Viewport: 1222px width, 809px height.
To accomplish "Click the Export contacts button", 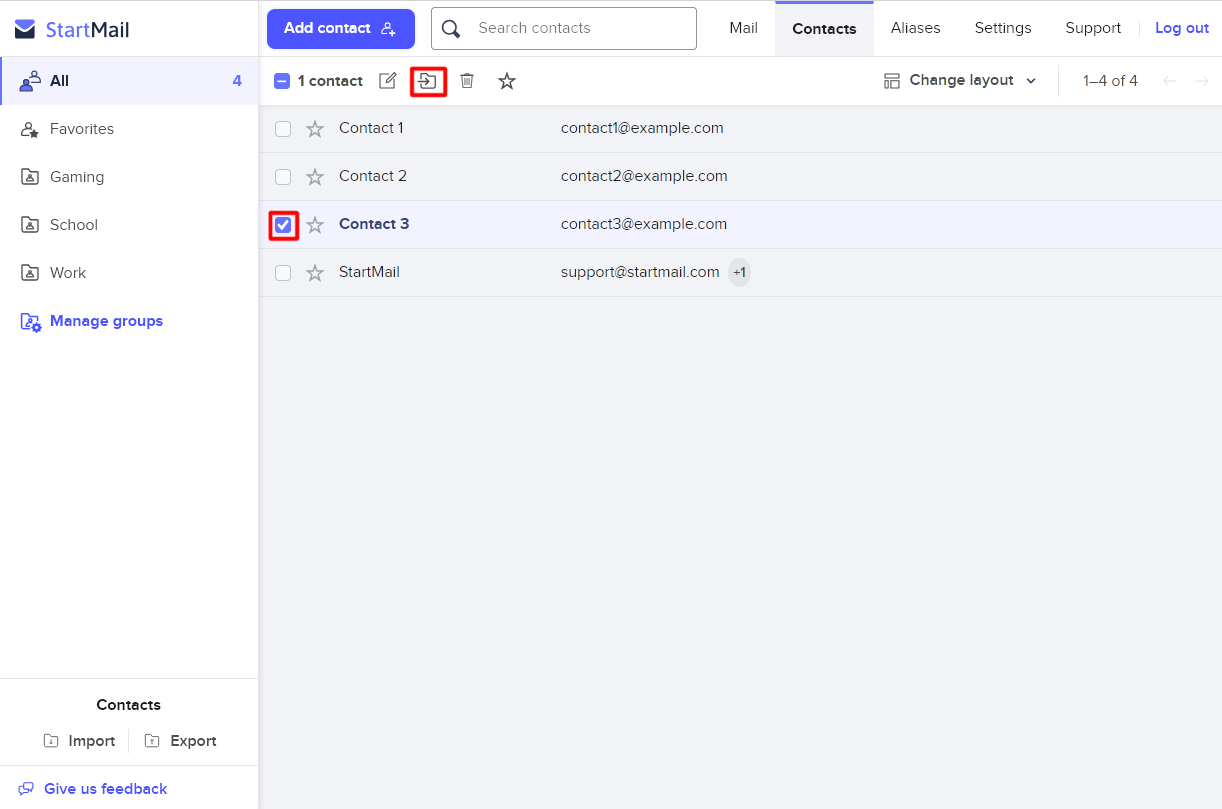I will coord(180,741).
